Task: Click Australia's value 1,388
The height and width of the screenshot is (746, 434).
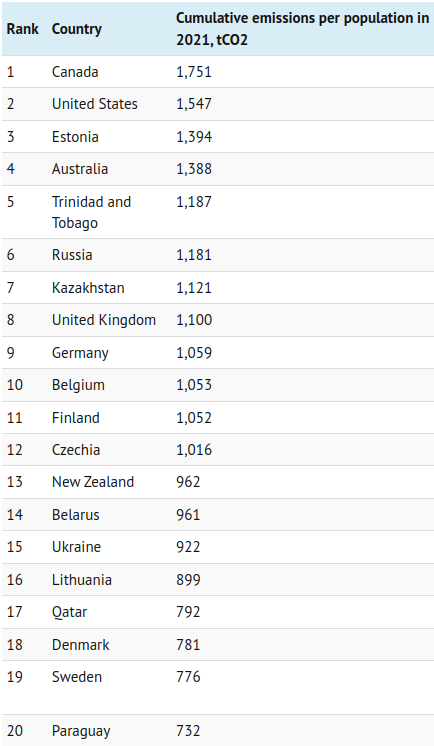Action: tap(194, 169)
